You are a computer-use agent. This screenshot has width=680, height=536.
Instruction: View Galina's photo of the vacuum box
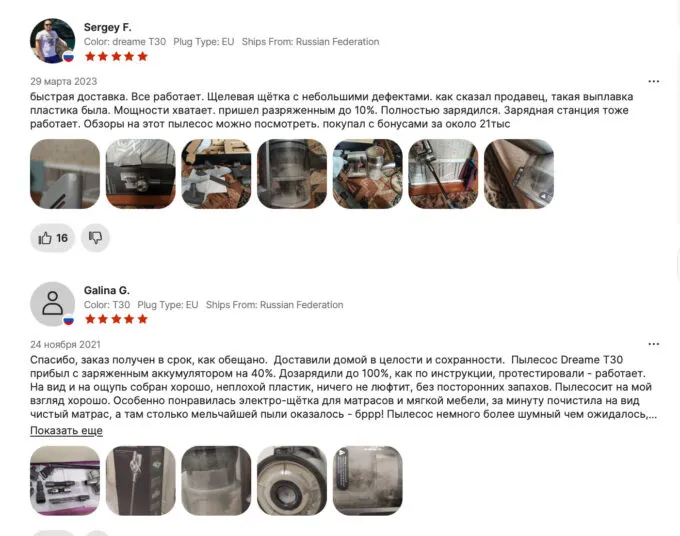[141, 480]
